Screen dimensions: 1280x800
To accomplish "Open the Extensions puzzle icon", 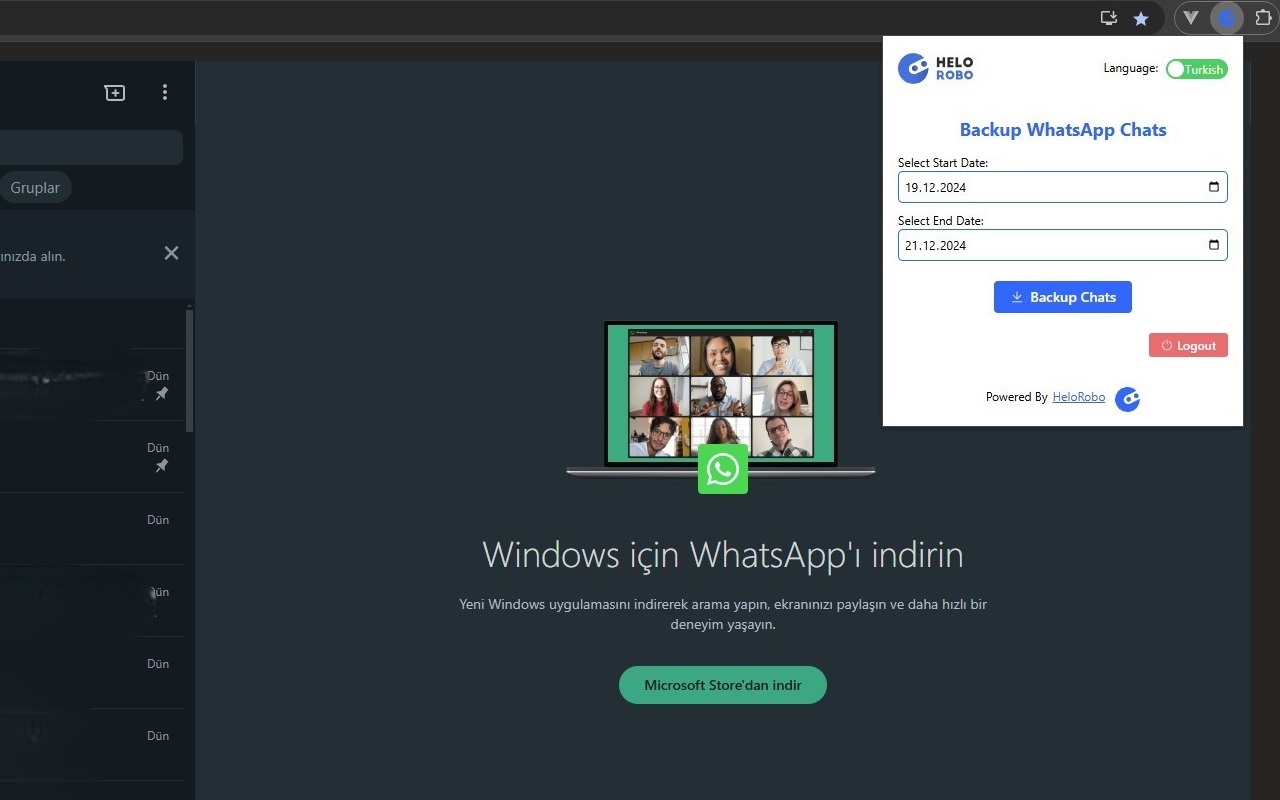I will tap(1263, 18).
